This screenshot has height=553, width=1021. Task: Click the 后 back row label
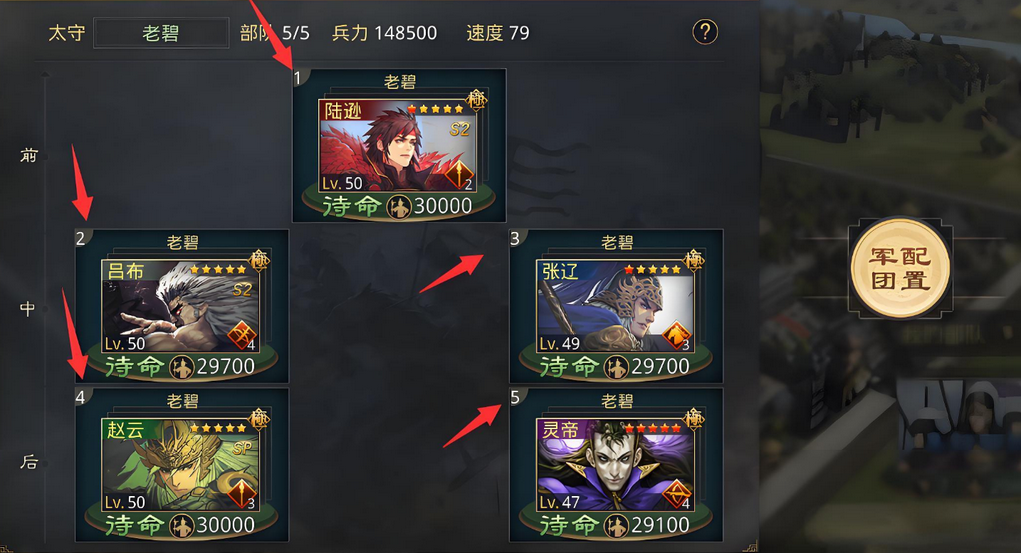(29, 462)
